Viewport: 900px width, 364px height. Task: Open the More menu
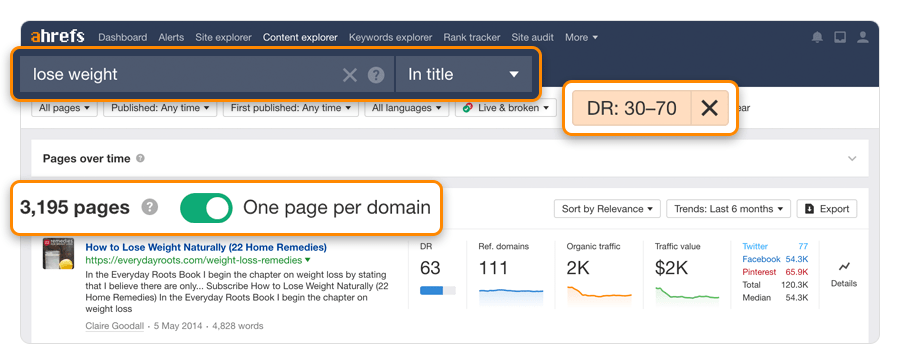pyautogui.click(x=581, y=37)
